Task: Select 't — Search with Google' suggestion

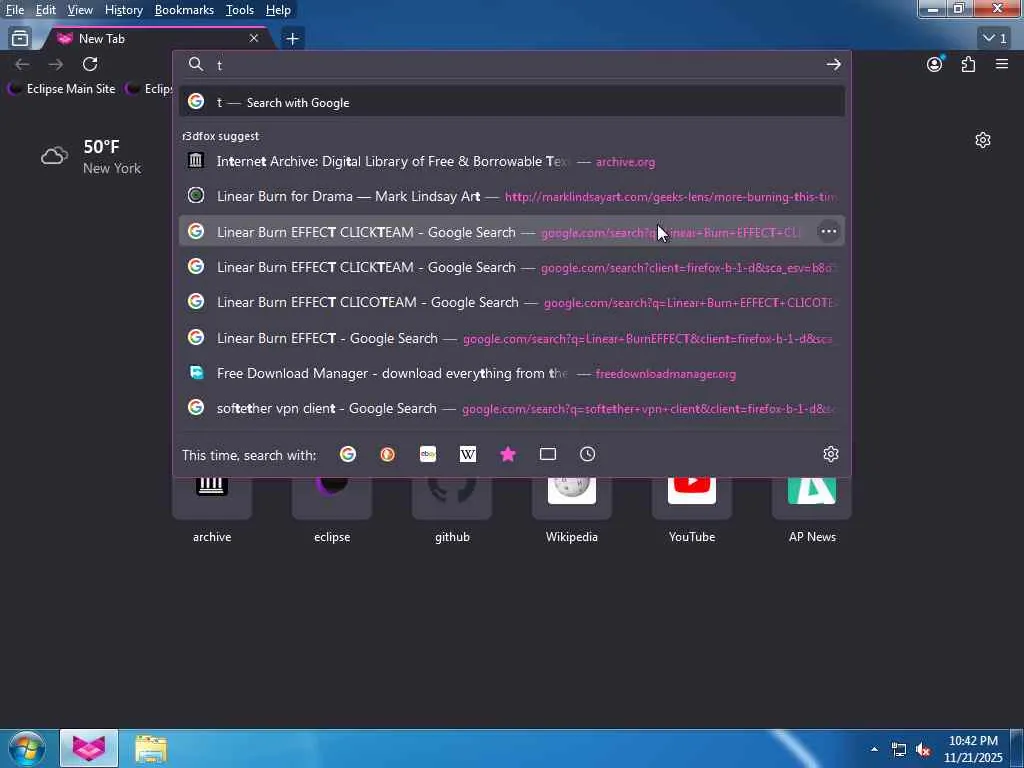Action: (512, 102)
